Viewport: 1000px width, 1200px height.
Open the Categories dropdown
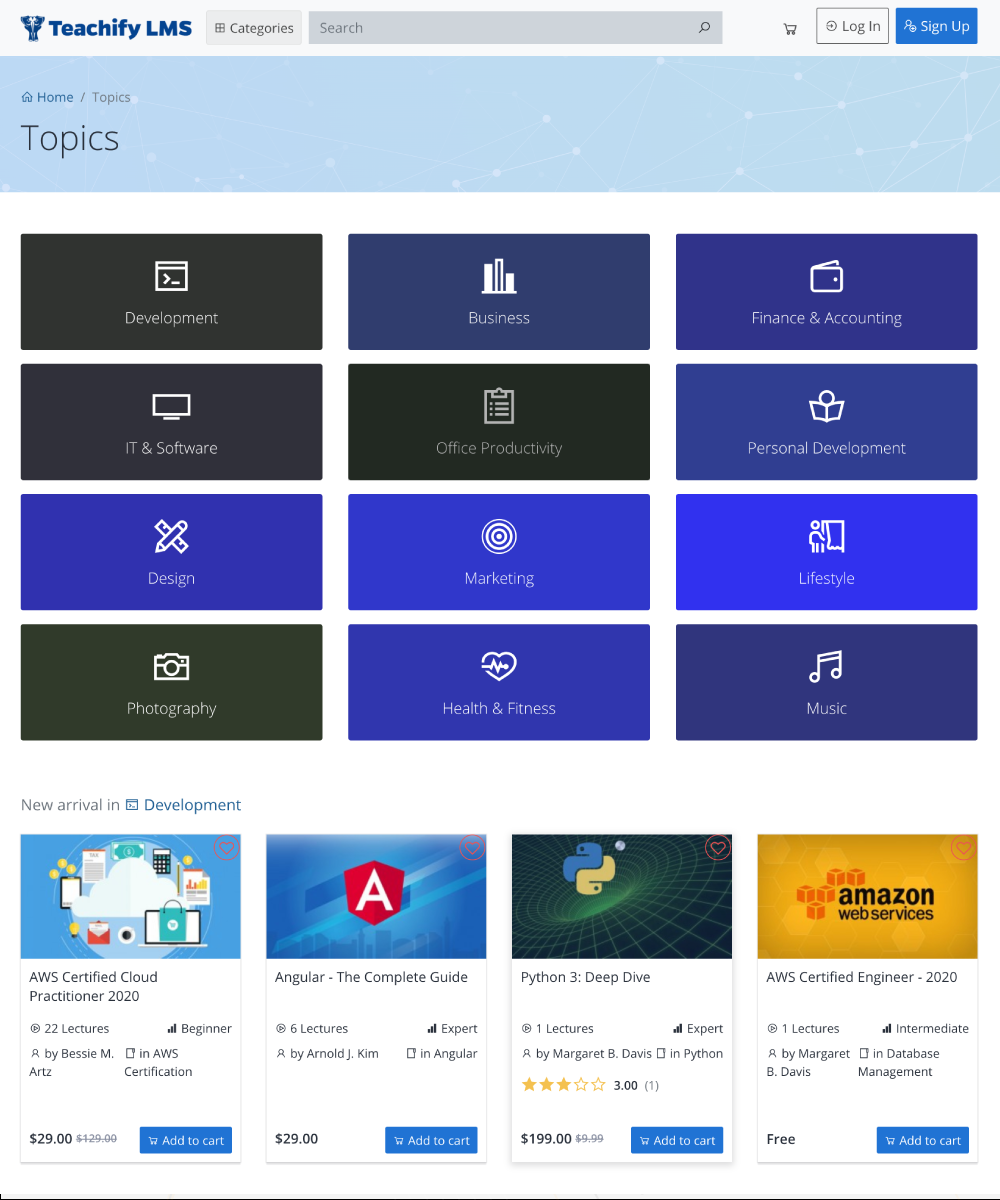(x=253, y=27)
